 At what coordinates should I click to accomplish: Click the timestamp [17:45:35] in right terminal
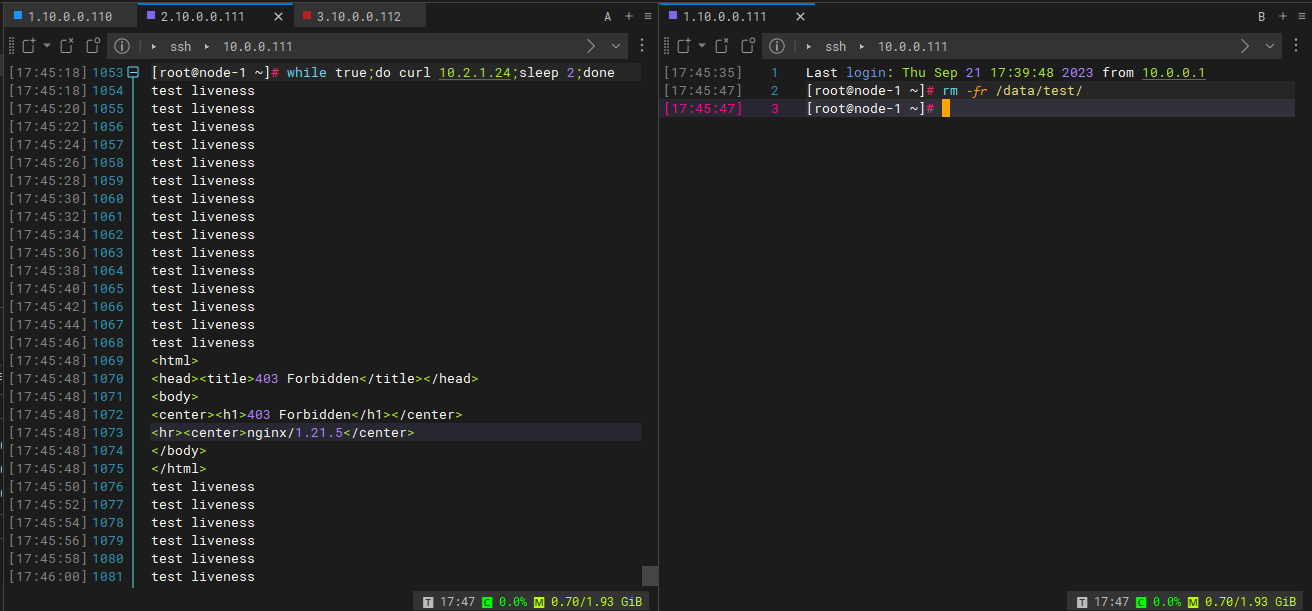[x=704, y=73]
